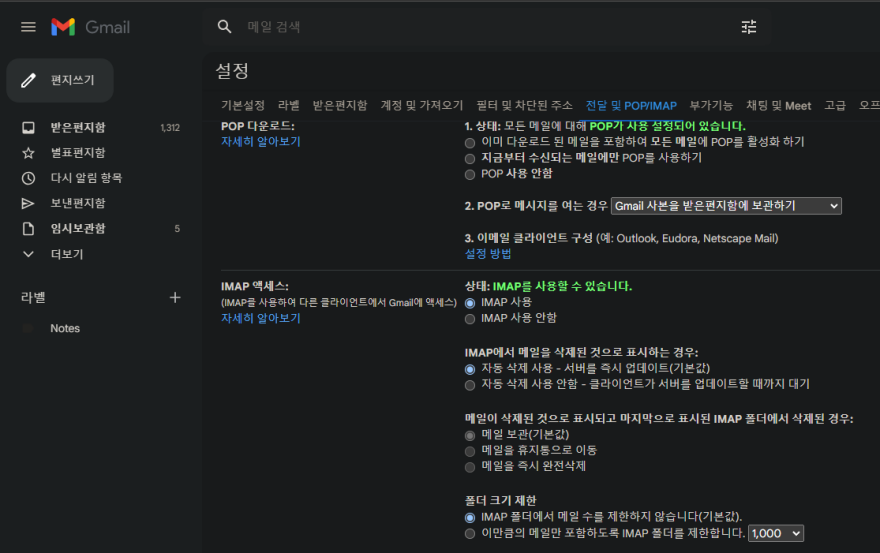Screen dimensions: 880x553
Task: Open 전달 및 POP/IMAP tab
Action: tap(631, 106)
